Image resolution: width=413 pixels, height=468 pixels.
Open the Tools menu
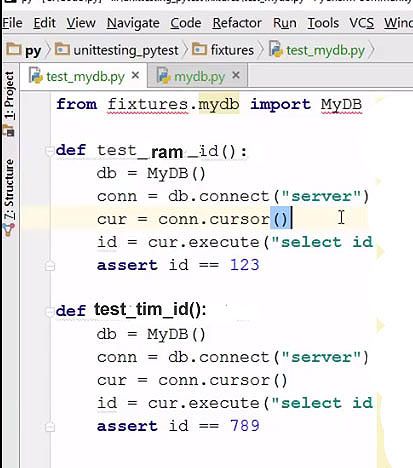pyautogui.click(x=323, y=23)
